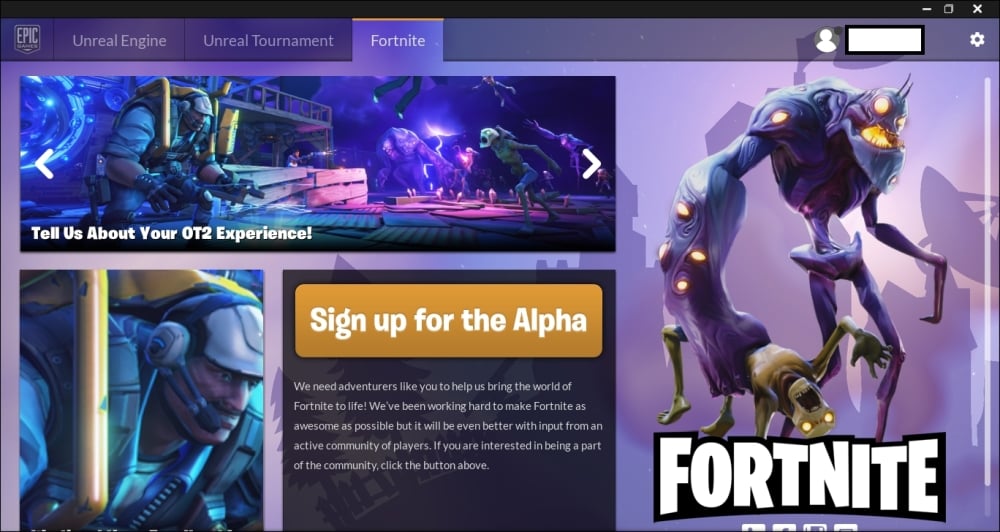Advance banner with right chevron arrow
The image size is (1000, 532).
pos(591,164)
